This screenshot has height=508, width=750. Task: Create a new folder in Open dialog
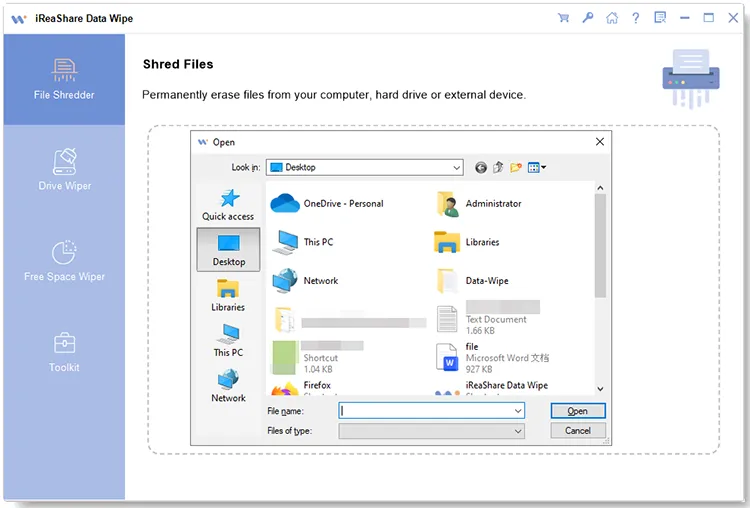pyautogui.click(x=516, y=167)
